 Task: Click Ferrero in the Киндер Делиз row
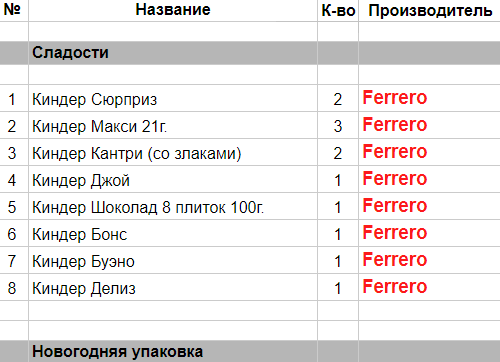tap(395, 287)
